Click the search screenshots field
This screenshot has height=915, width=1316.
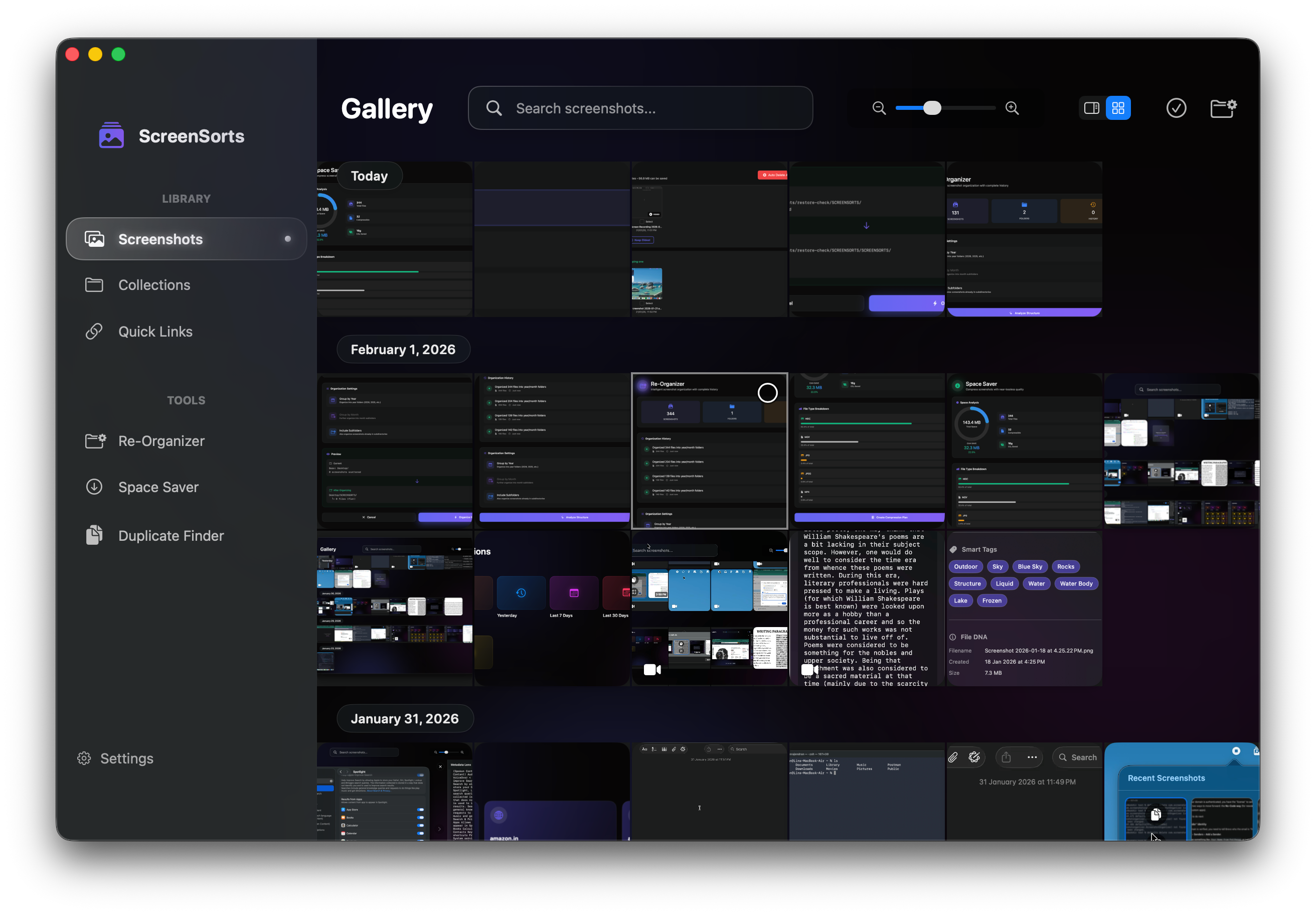[640, 108]
